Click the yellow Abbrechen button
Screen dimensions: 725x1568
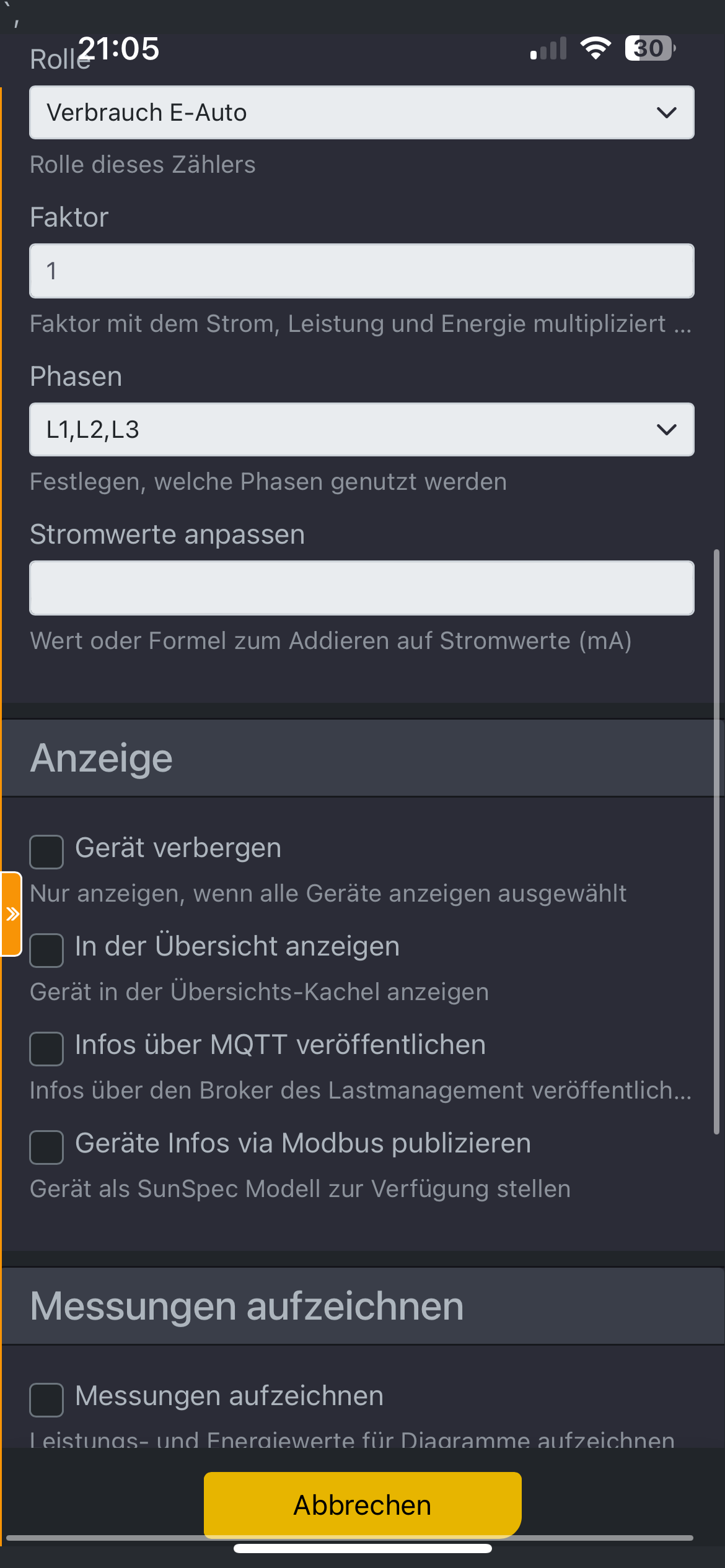click(x=362, y=1505)
